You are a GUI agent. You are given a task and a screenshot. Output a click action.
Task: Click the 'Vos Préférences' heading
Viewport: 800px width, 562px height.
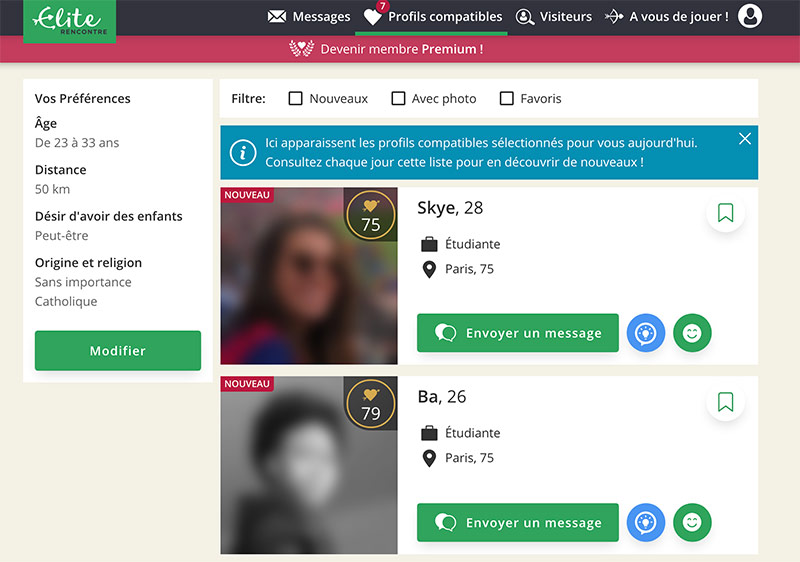83,98
